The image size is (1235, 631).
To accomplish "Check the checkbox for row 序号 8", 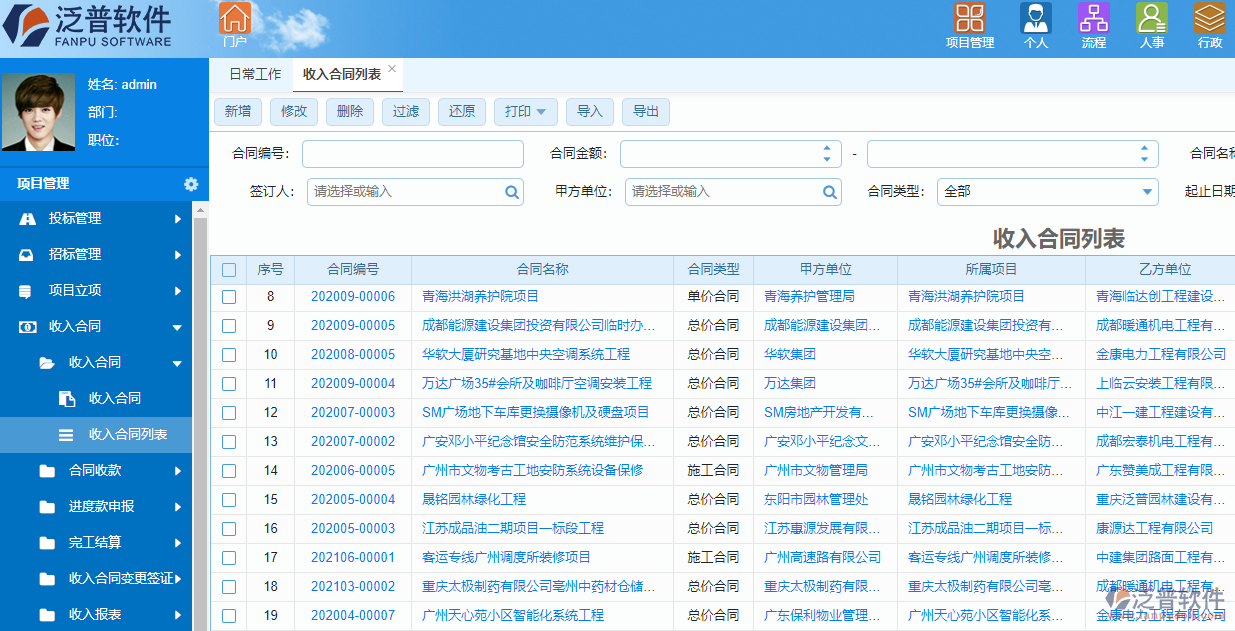I will [x=229, y=296].
